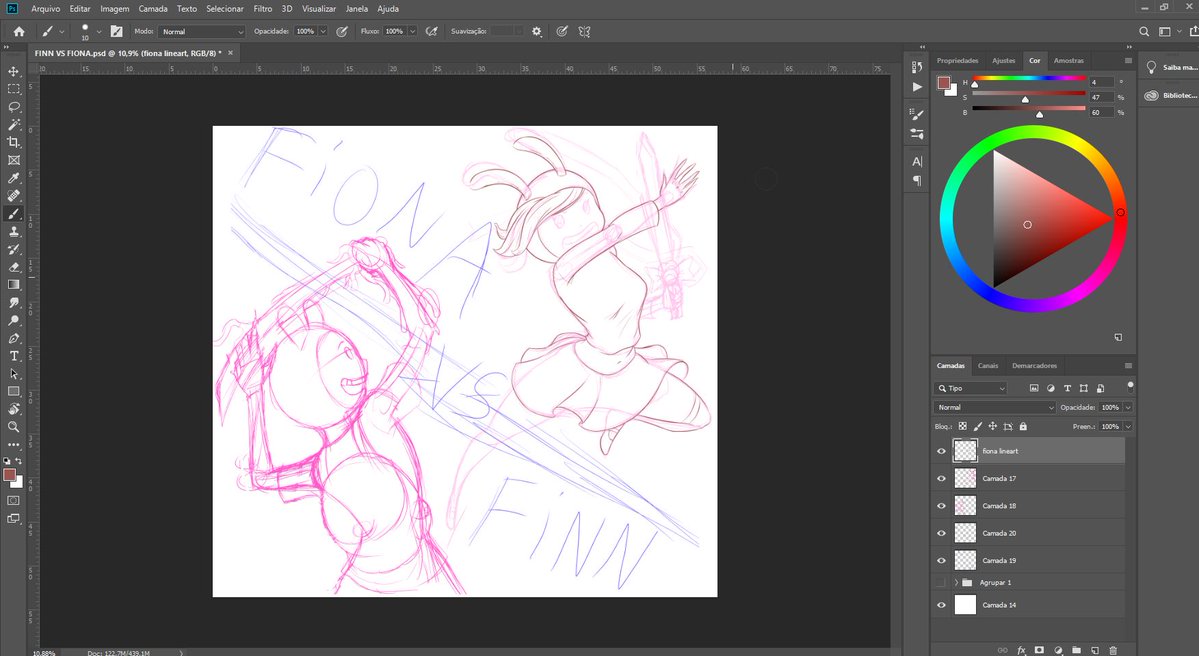This screenshot has height=656, width=1199.
Task: Add a layer style with the fx icon
Action: tap(1022, 650)
